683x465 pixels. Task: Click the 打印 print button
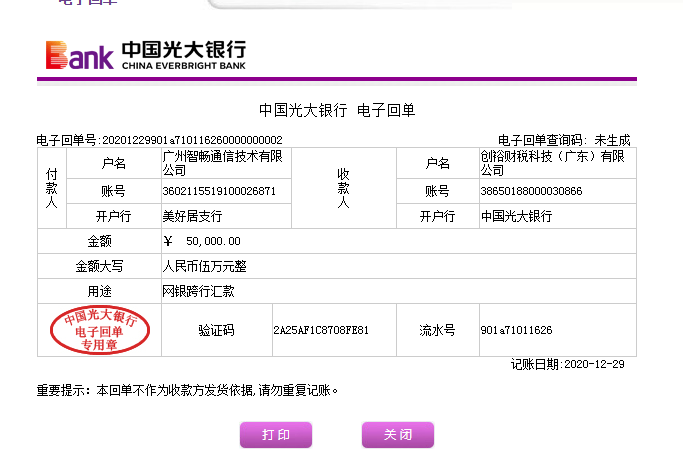276,435
